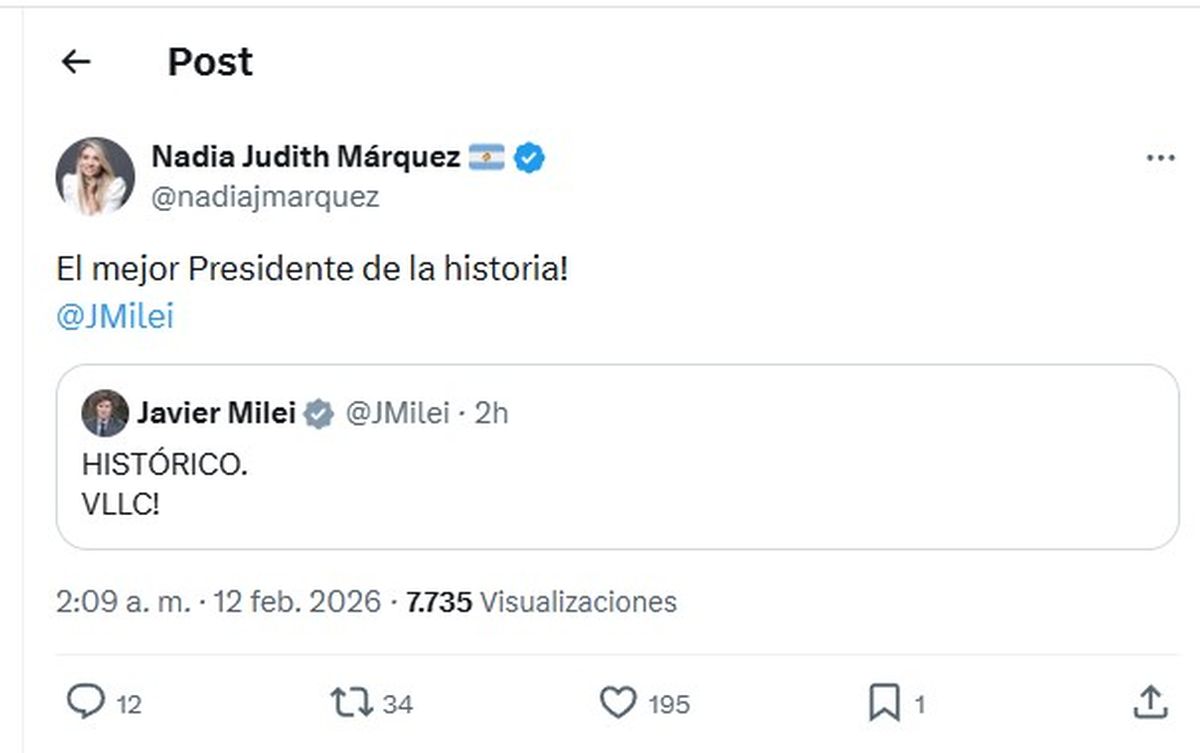The image size is (1200, 753).
Task: Click the @nadiajmarquez handle
Action: [265, 197]
